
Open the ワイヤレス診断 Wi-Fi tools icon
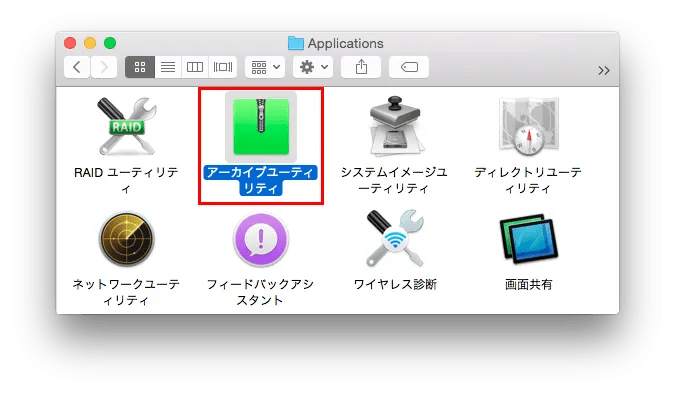coord(395,238)
